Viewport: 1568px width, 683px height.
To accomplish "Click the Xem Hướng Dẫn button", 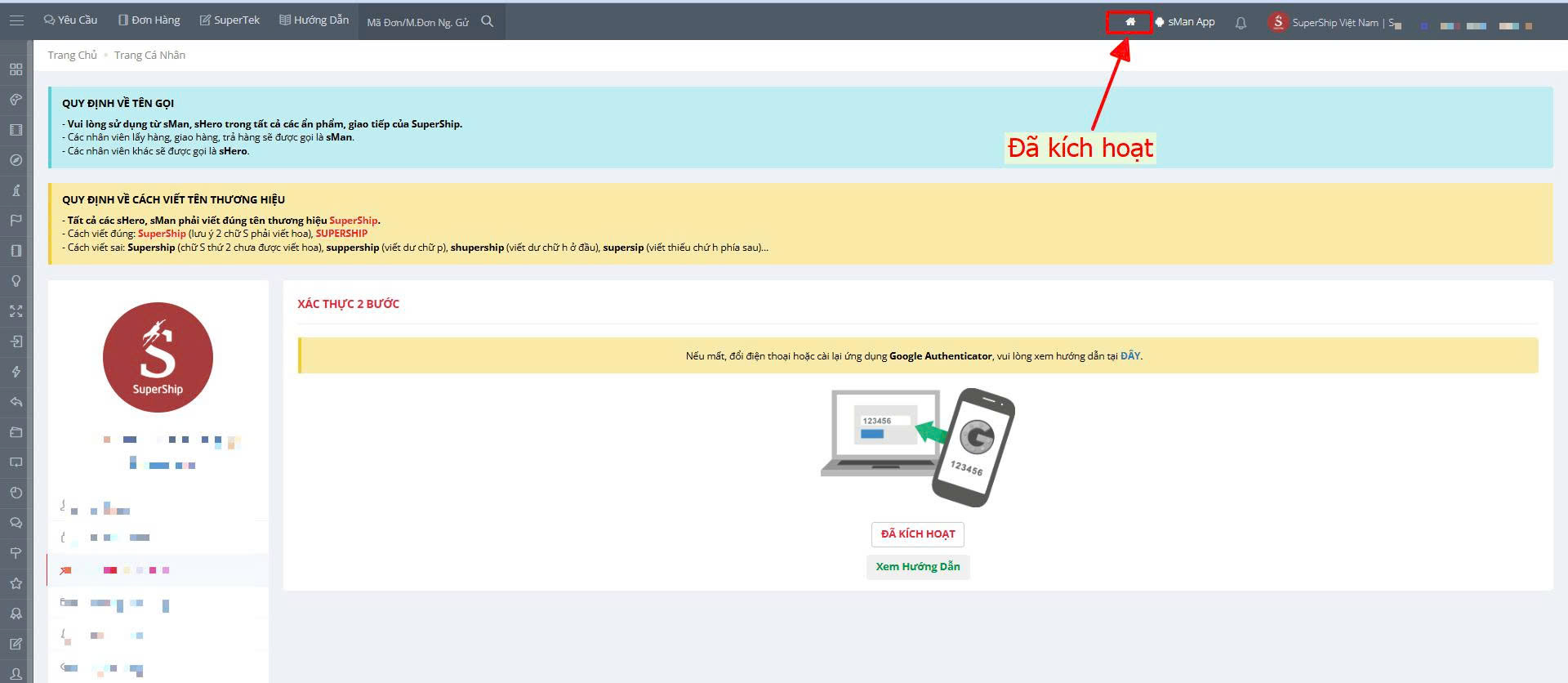I will tap(918, 567).
